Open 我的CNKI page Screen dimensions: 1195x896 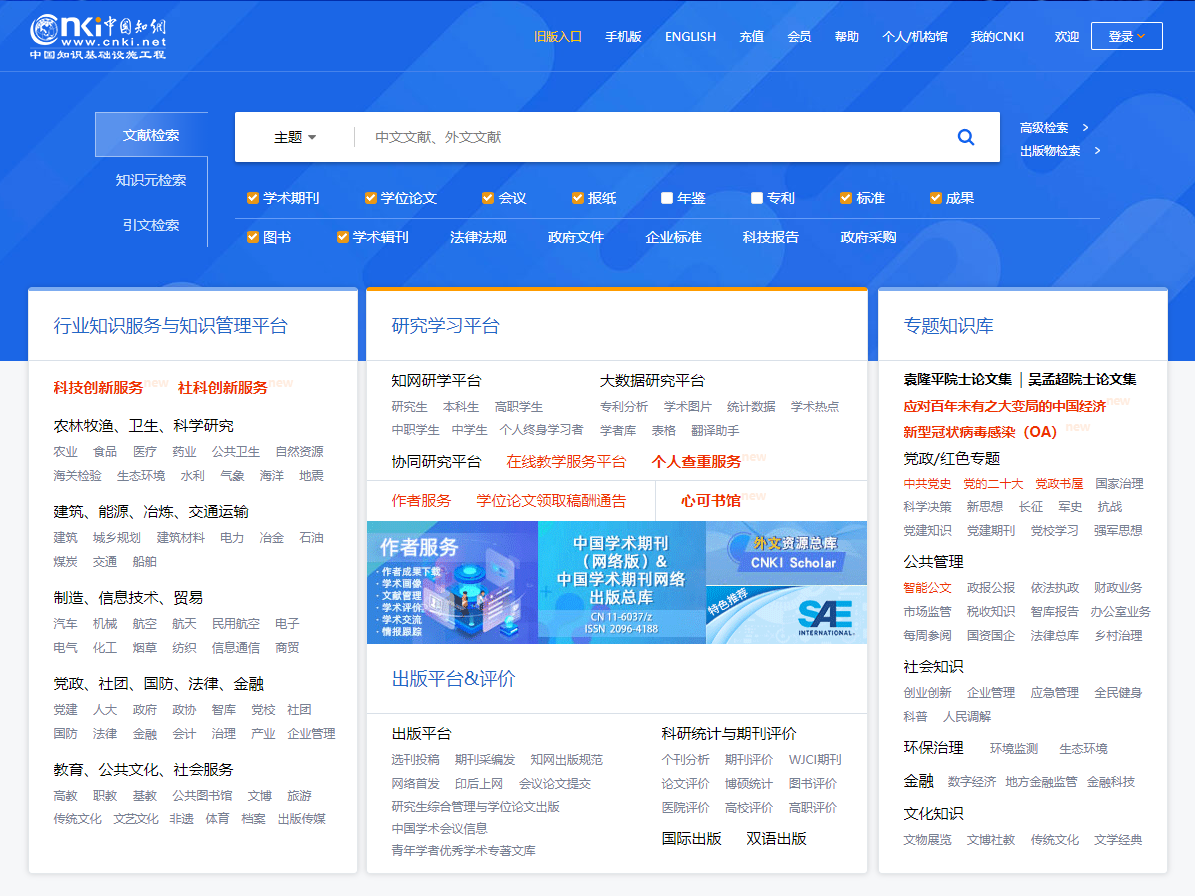point(997,37)
